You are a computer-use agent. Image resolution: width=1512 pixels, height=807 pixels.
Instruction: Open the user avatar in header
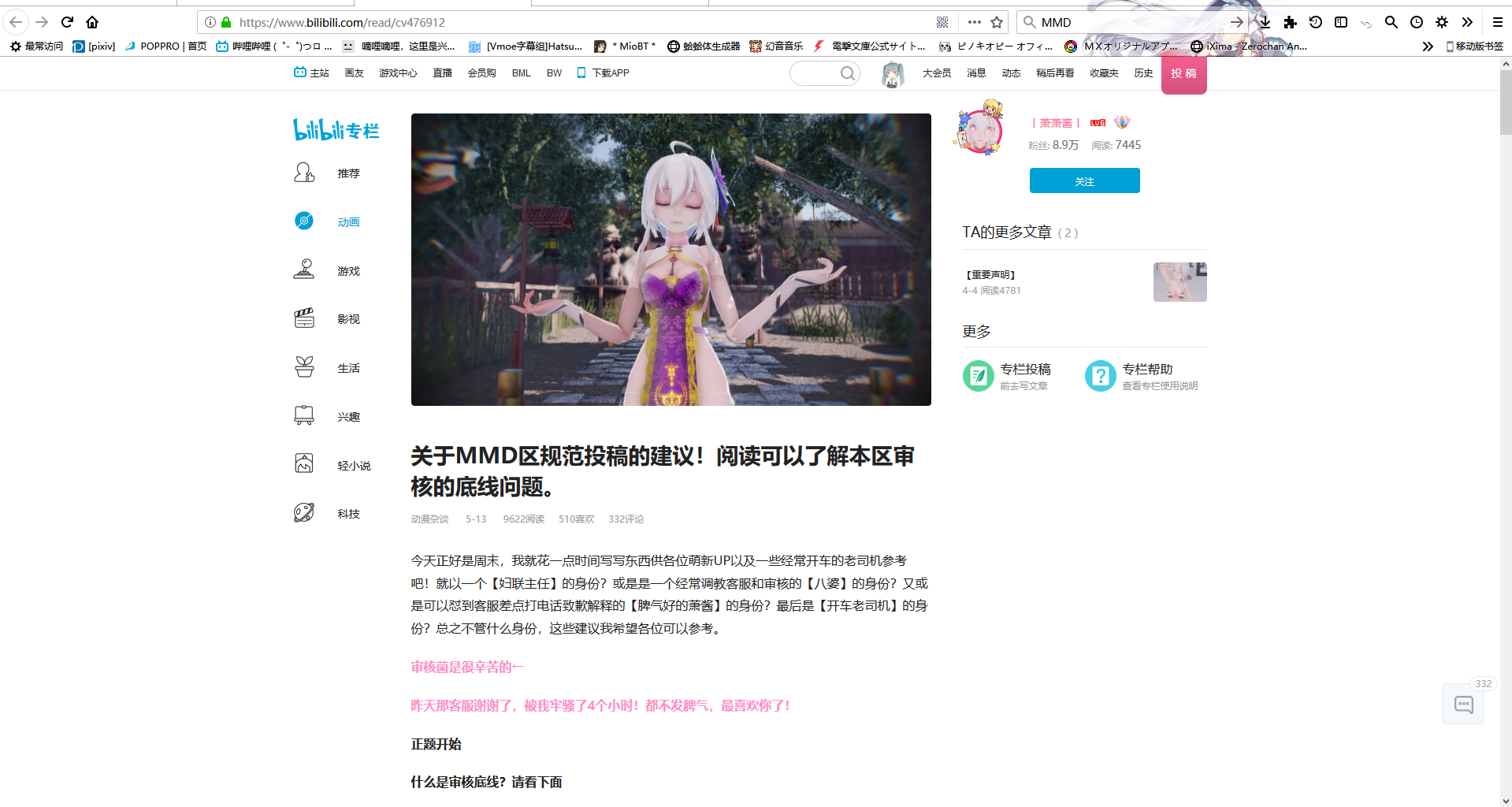pyautogui.click(x=892, y=74)
